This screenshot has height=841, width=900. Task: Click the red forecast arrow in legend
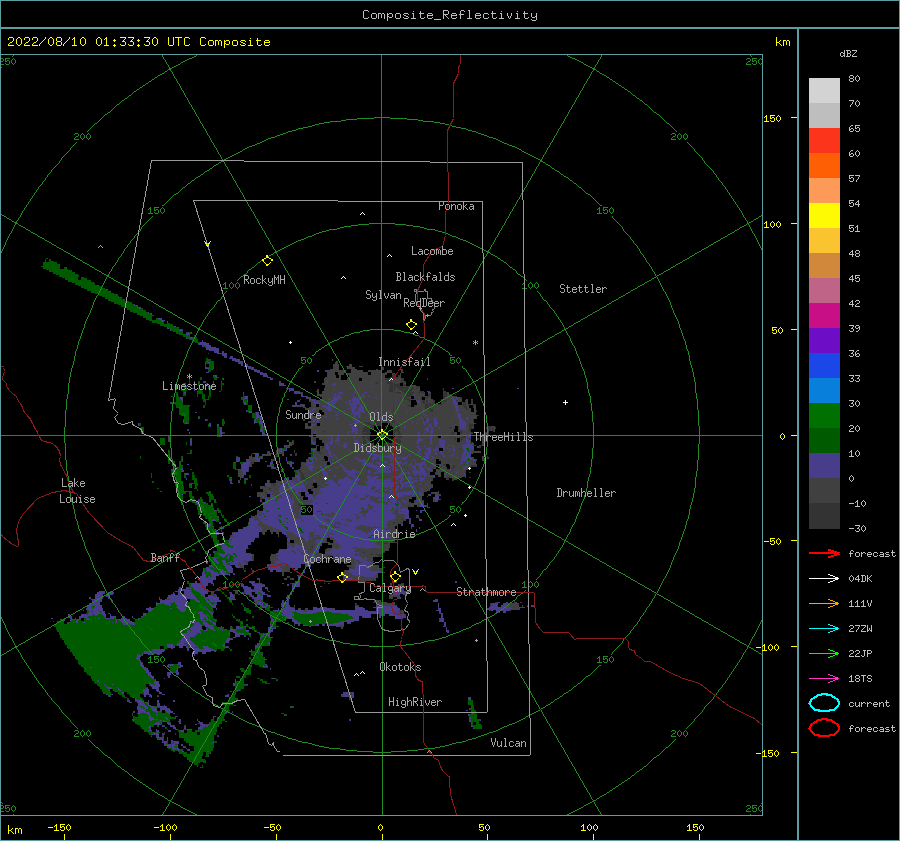824,553
